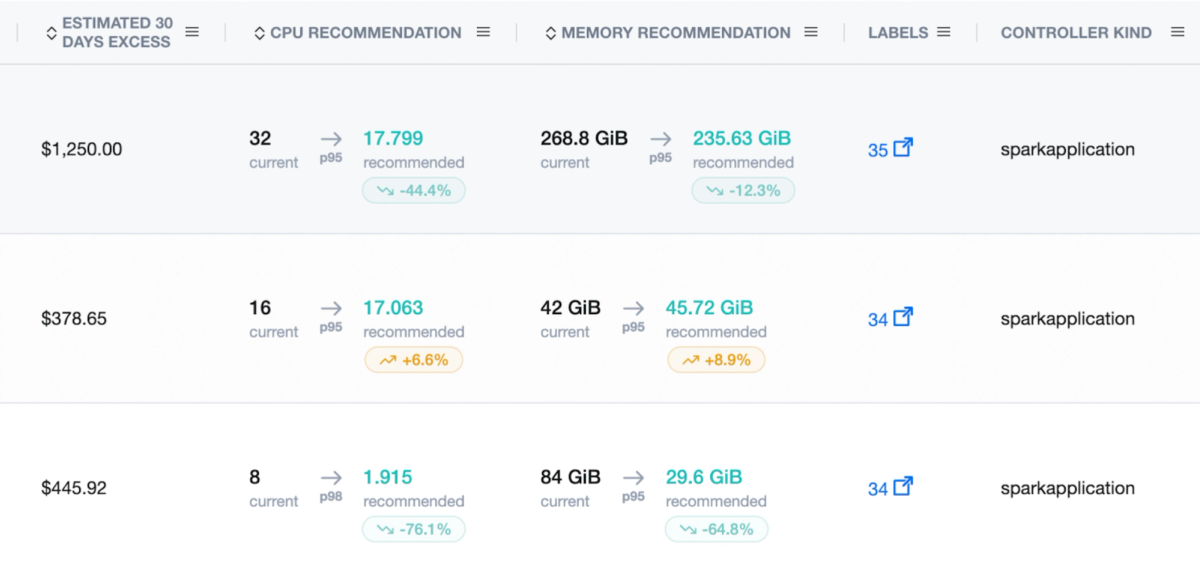Select the recommended CPU value 17.063
This screenshot has height=565, width=1200.
click(393, 307)
